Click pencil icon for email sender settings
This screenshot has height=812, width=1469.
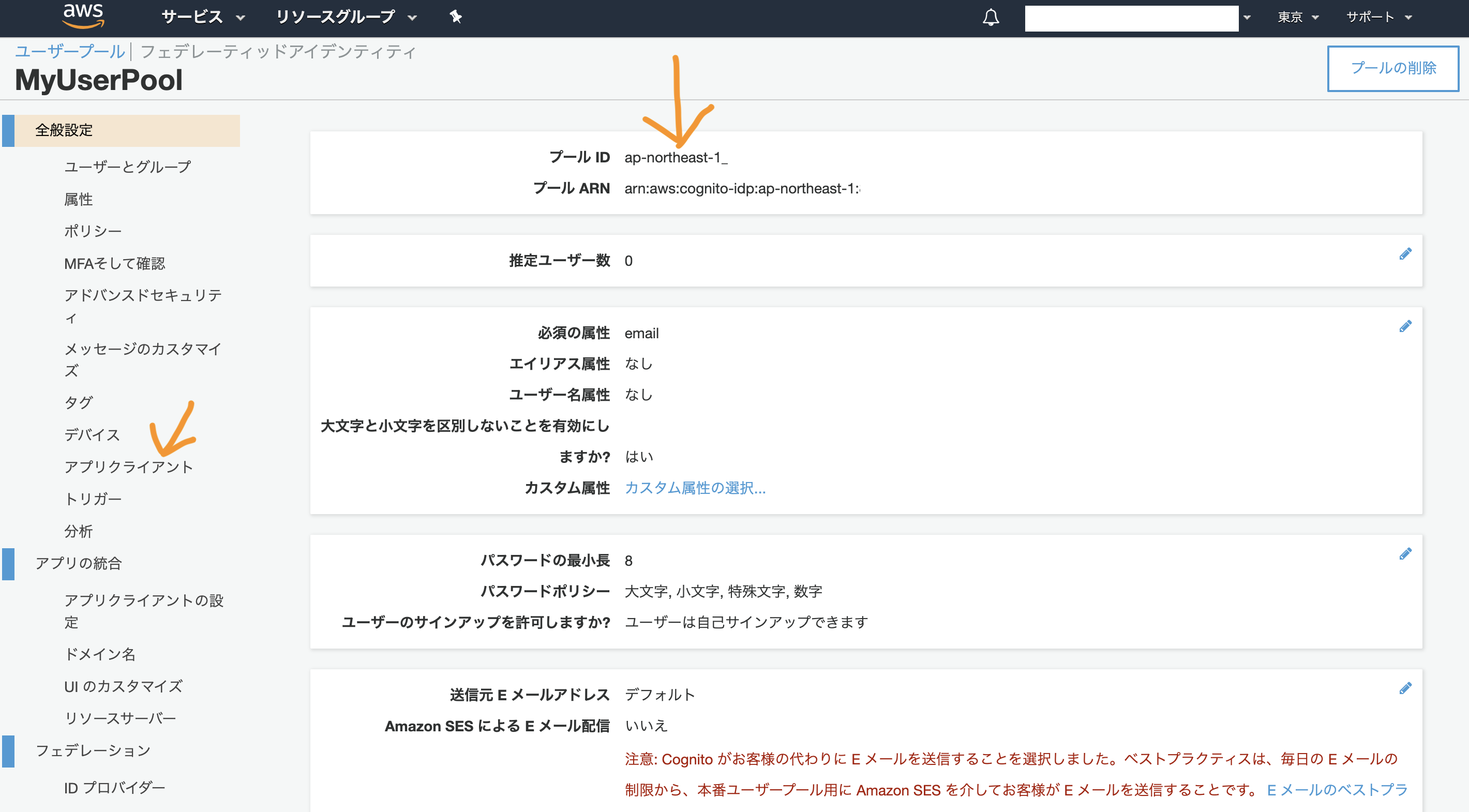coord(1405,688)
